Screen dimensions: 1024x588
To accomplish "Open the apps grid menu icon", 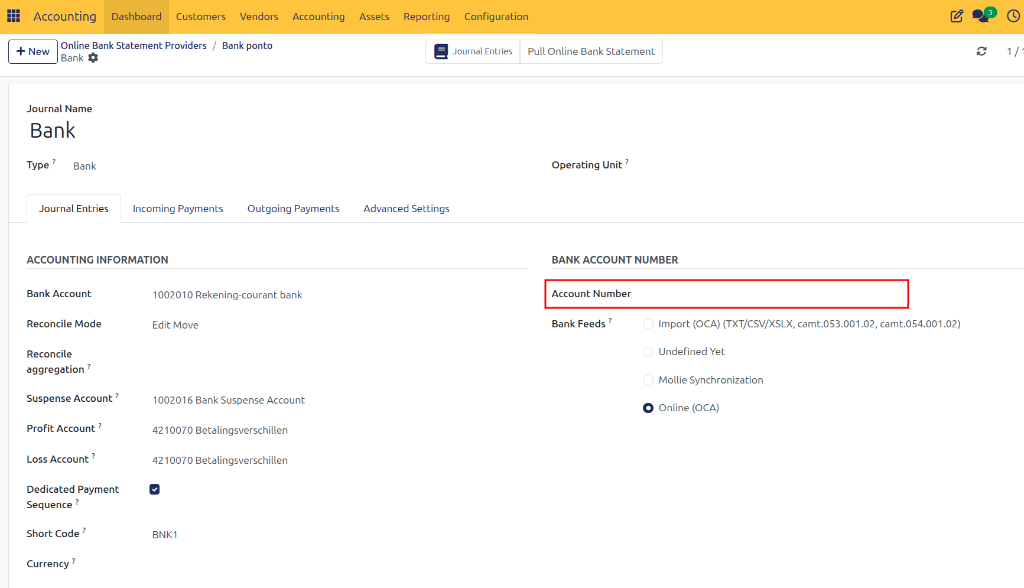I will pos(14,16).
